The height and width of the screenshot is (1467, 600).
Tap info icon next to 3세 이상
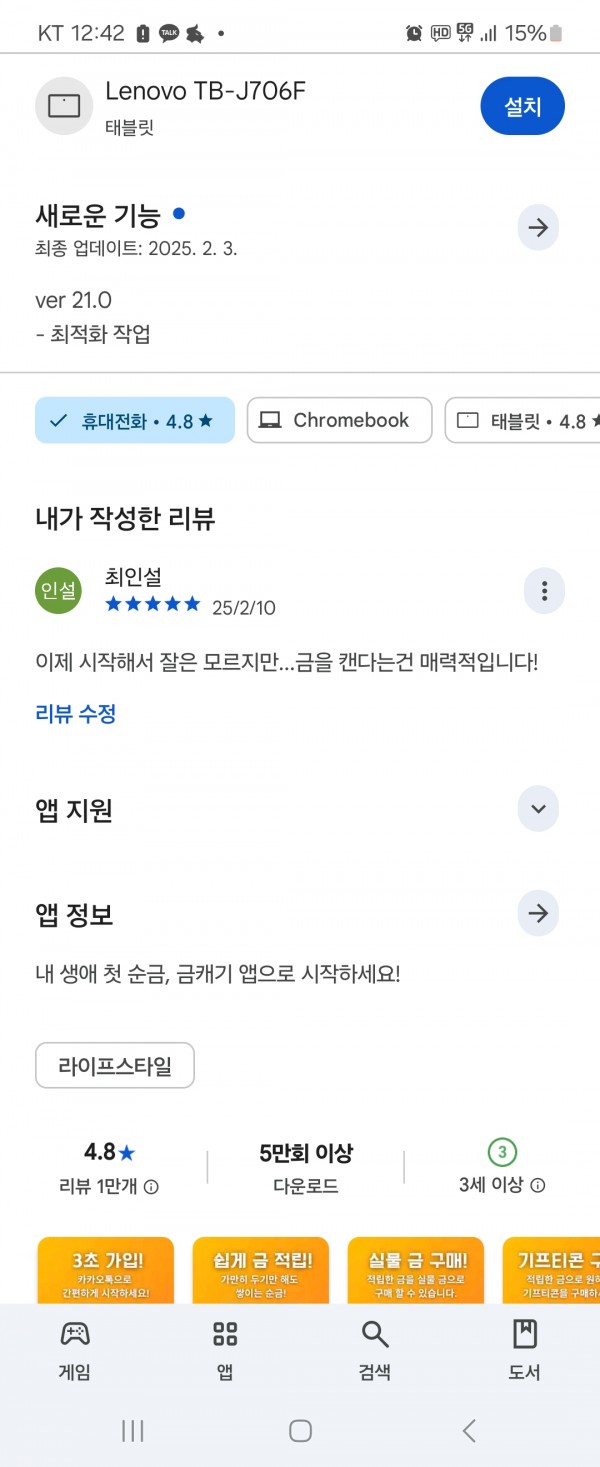coord(537,1185)
